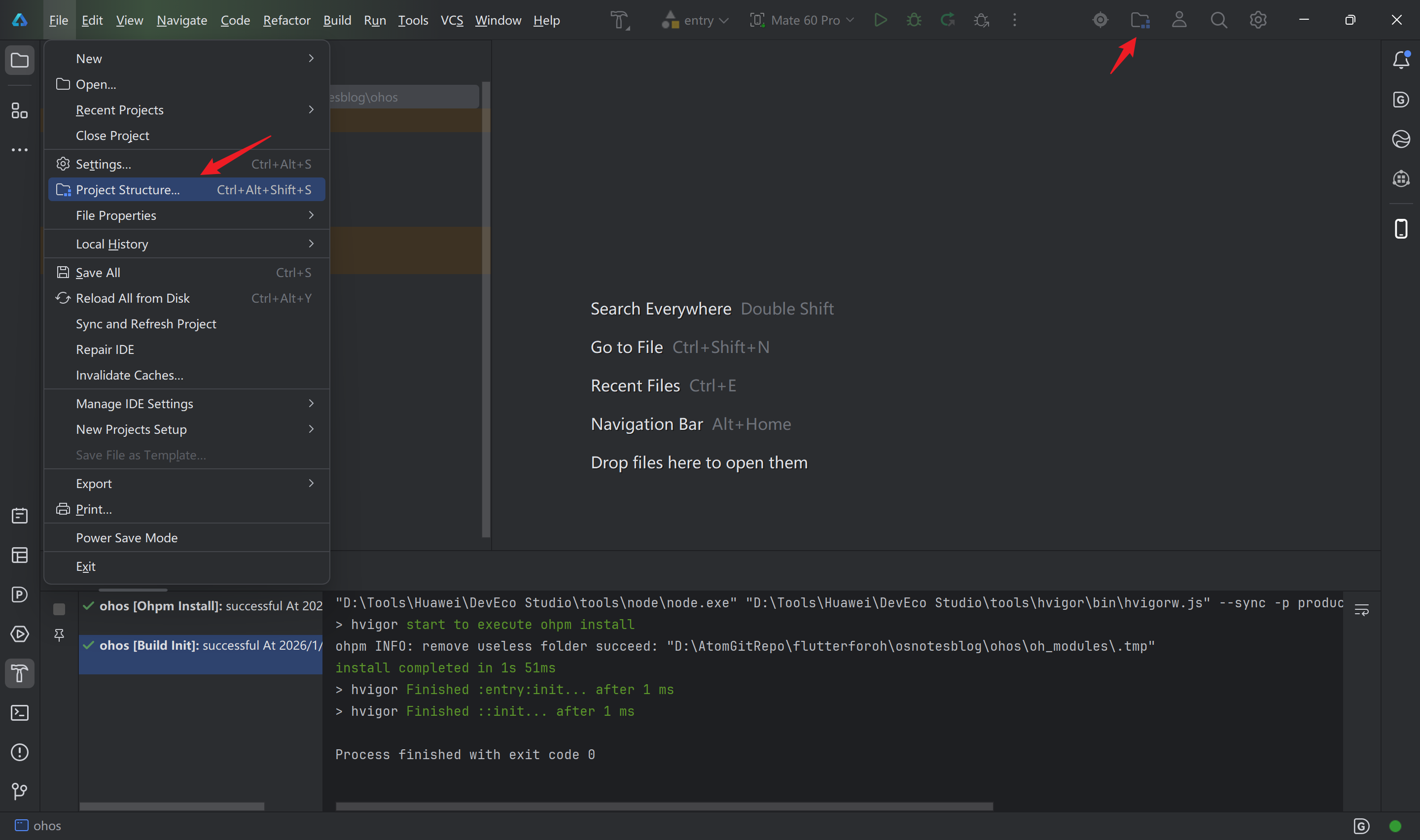Click Print... in File menu
The width and height of the screenshot is (1420, 840).
(x=187, y=509)
